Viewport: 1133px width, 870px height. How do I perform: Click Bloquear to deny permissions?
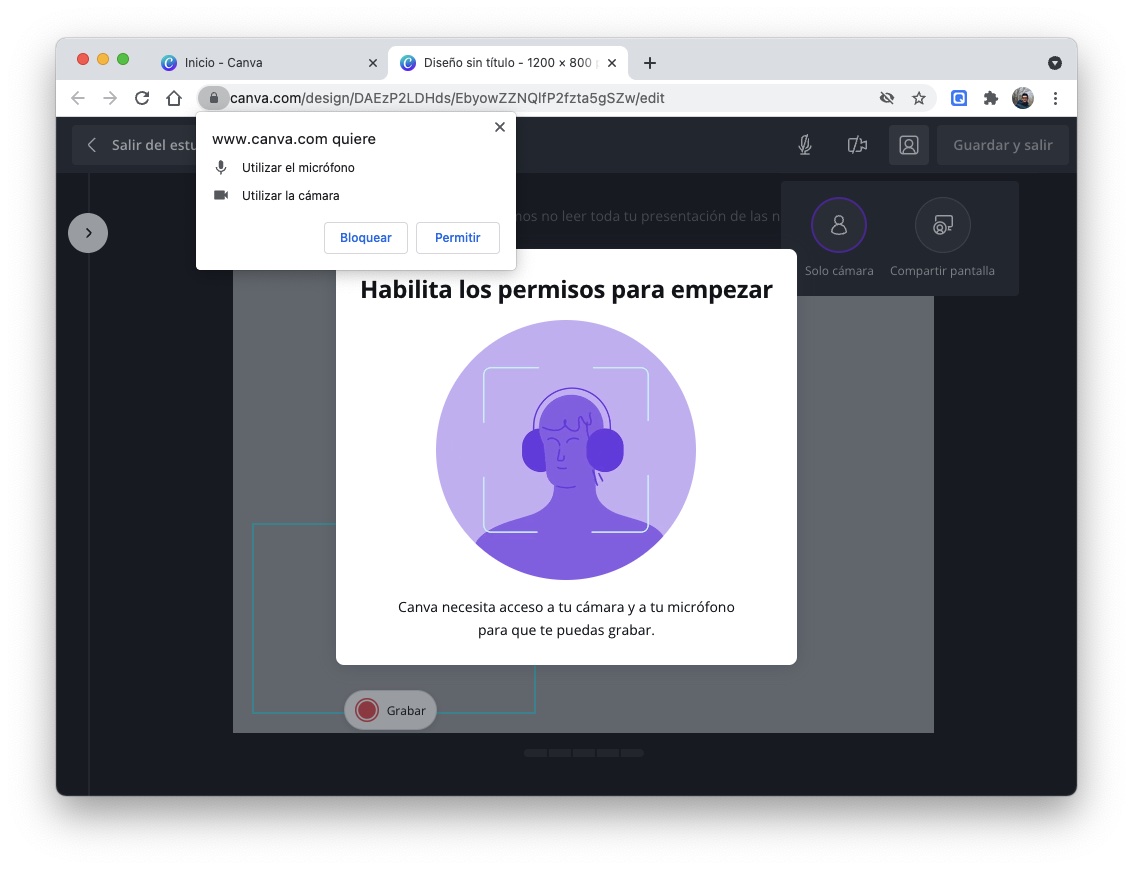pyautogui.click(x=366, y=238)
